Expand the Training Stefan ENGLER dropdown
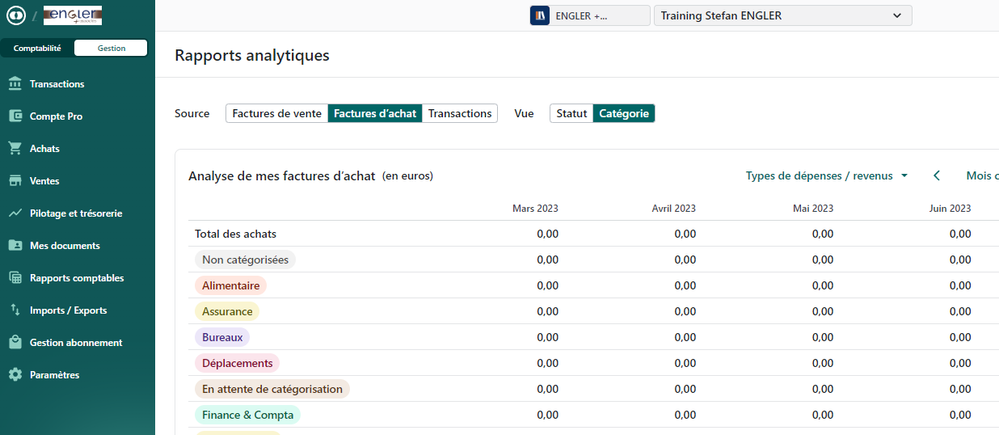This screenshot has height=435, width=999. 782,16
